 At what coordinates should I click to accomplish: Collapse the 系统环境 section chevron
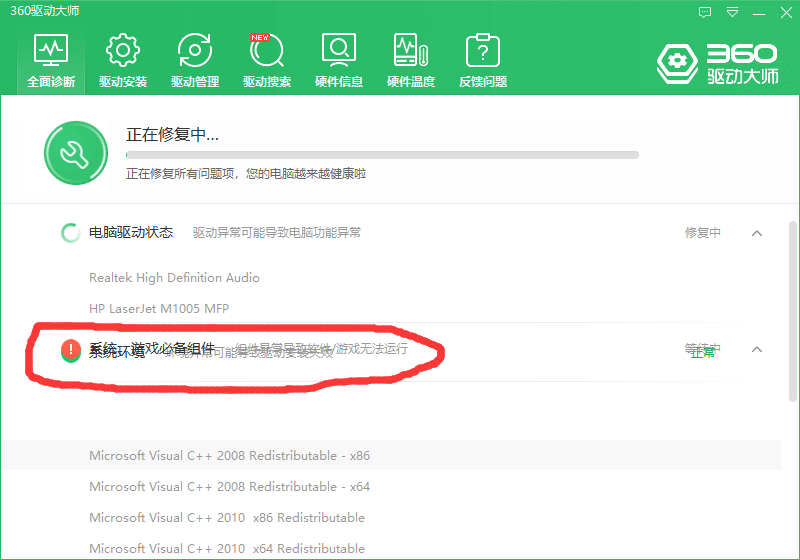point(757,350)
